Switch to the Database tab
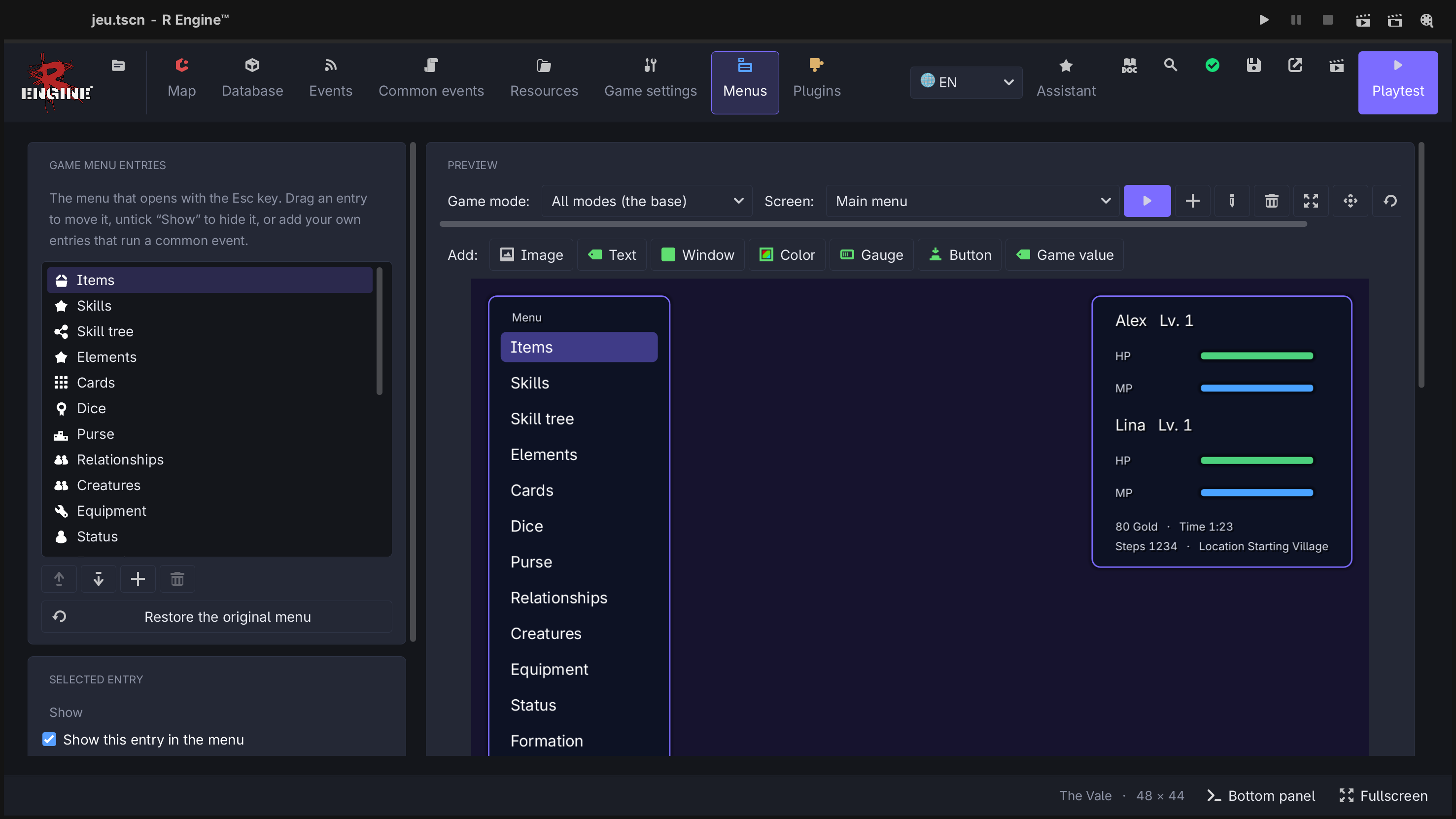 [252, 82]
